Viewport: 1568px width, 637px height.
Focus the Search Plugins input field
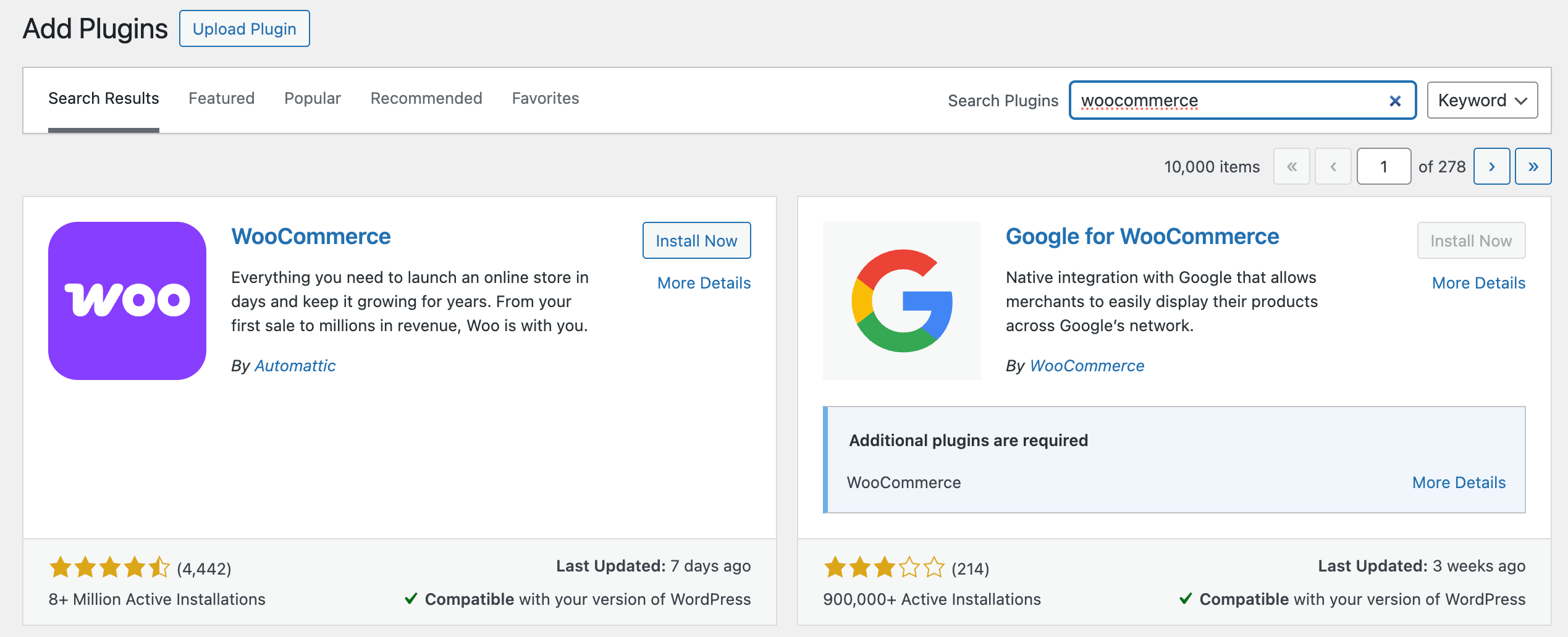tap(1242, 100)
